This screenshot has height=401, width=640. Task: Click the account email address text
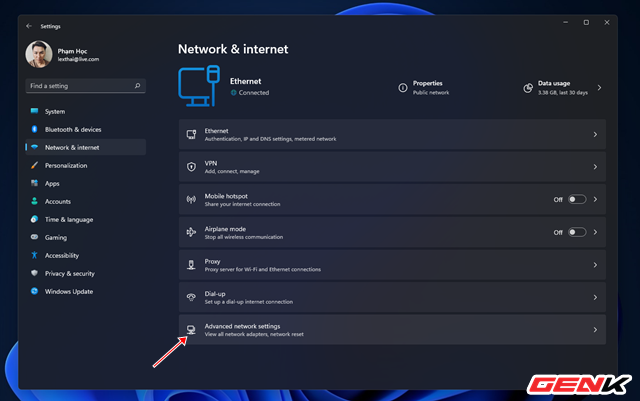coord(78,59)
